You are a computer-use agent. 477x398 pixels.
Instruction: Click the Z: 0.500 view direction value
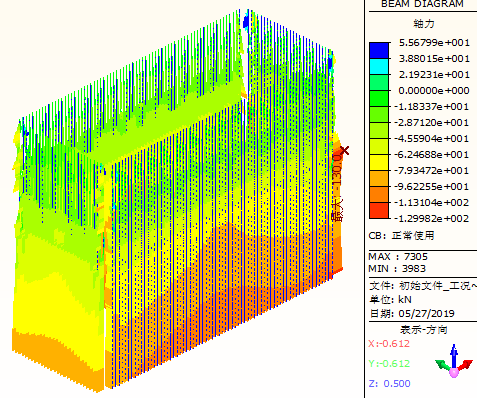pyautogui.click(x=389, y=383)
